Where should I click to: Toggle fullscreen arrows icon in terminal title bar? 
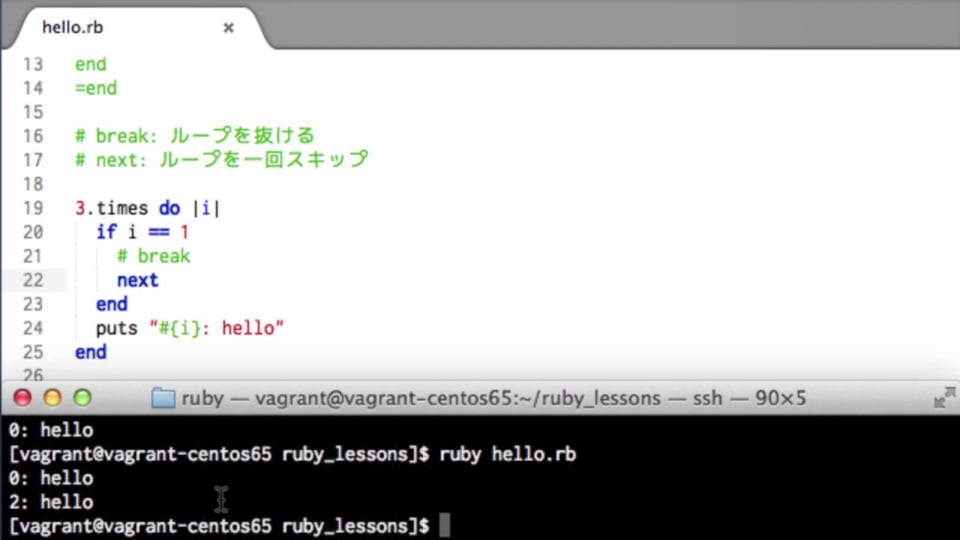pos(944,398)
